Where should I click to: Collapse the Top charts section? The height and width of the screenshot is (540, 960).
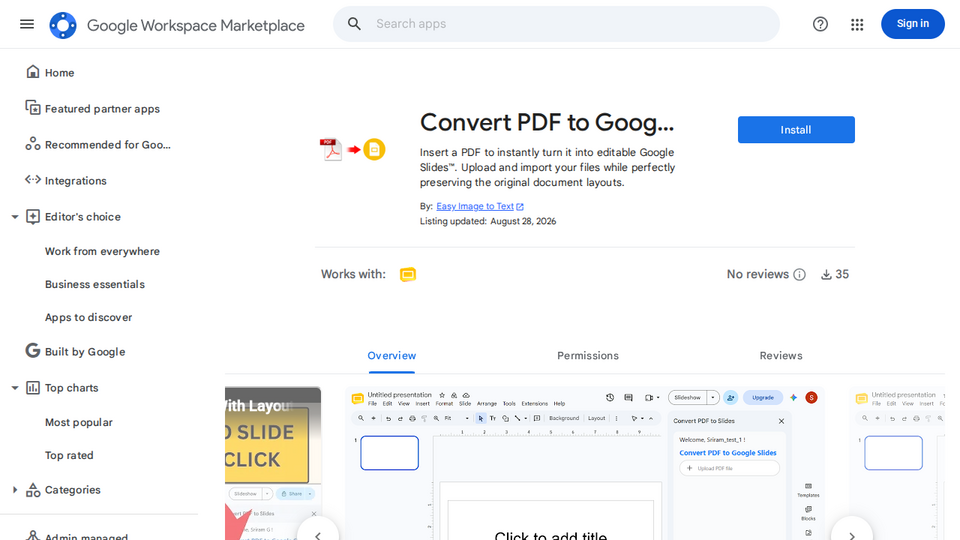pyautogui.click(x=15, y=388)
